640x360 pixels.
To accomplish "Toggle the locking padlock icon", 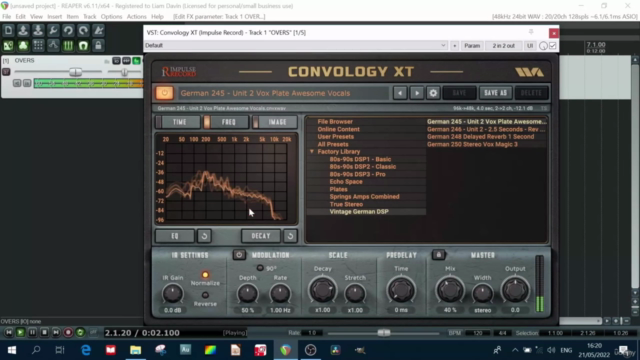I will pyautogui.click(x=98, y=45).
